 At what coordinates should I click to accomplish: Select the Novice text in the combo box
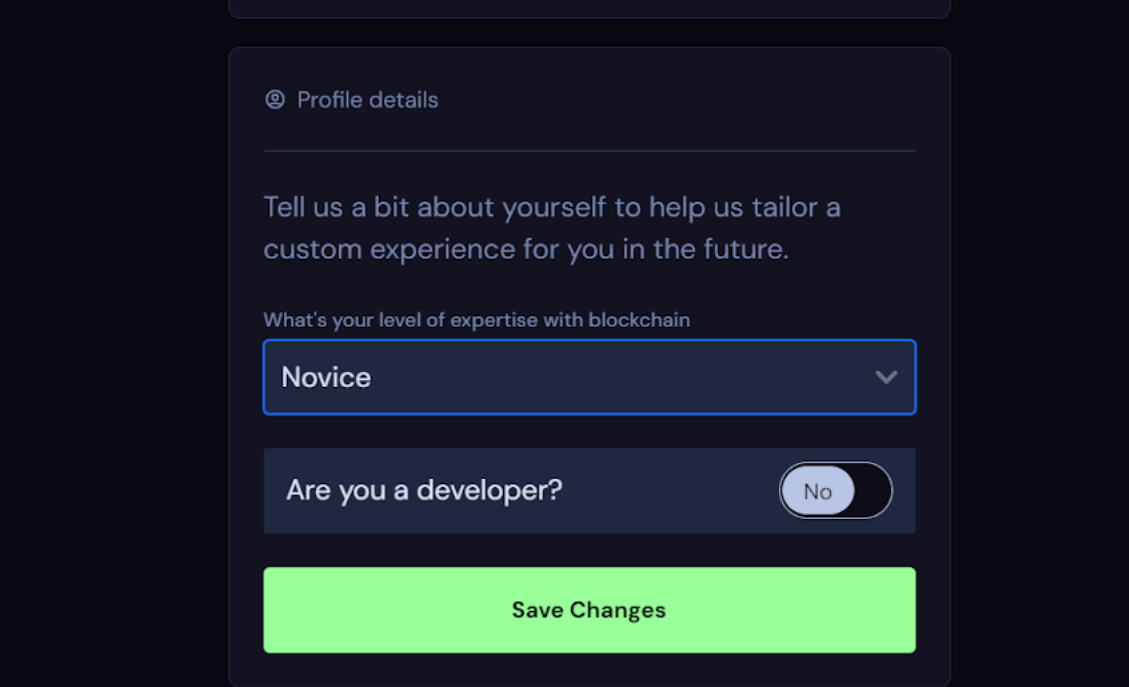[x=326, y=377]
